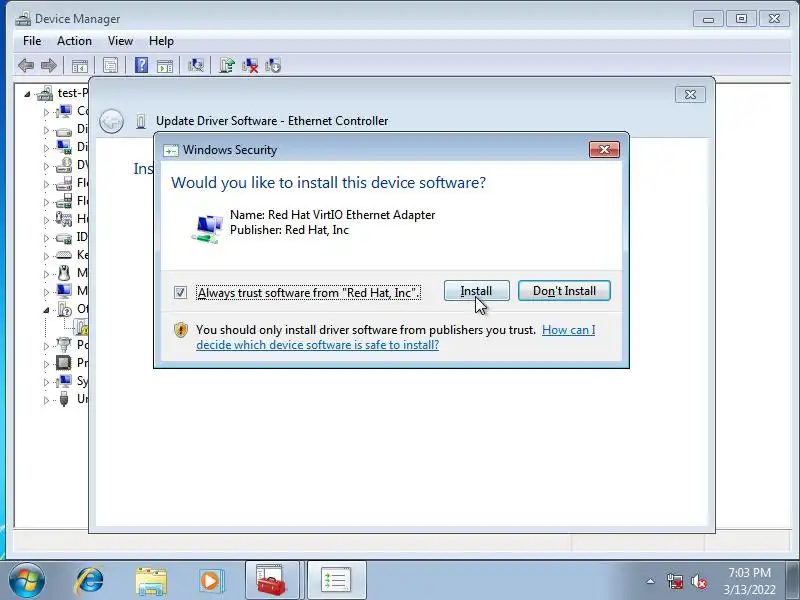The height and width of the screenshot is (600, 800).
Task: Select the Monitors category icon in tree
Action: click(x=64, y=291)
